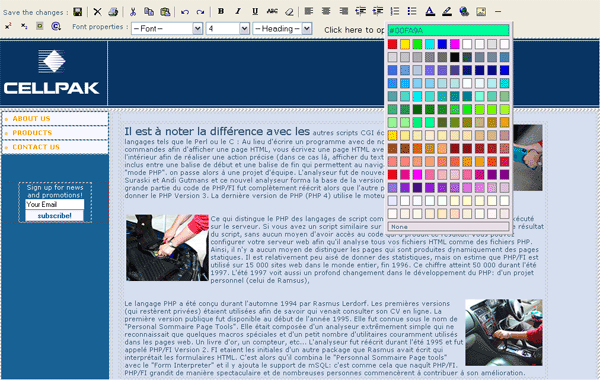Pick the pure blue swatch in top row
This screenshot has width=600, height=380.
click(442, 44)
